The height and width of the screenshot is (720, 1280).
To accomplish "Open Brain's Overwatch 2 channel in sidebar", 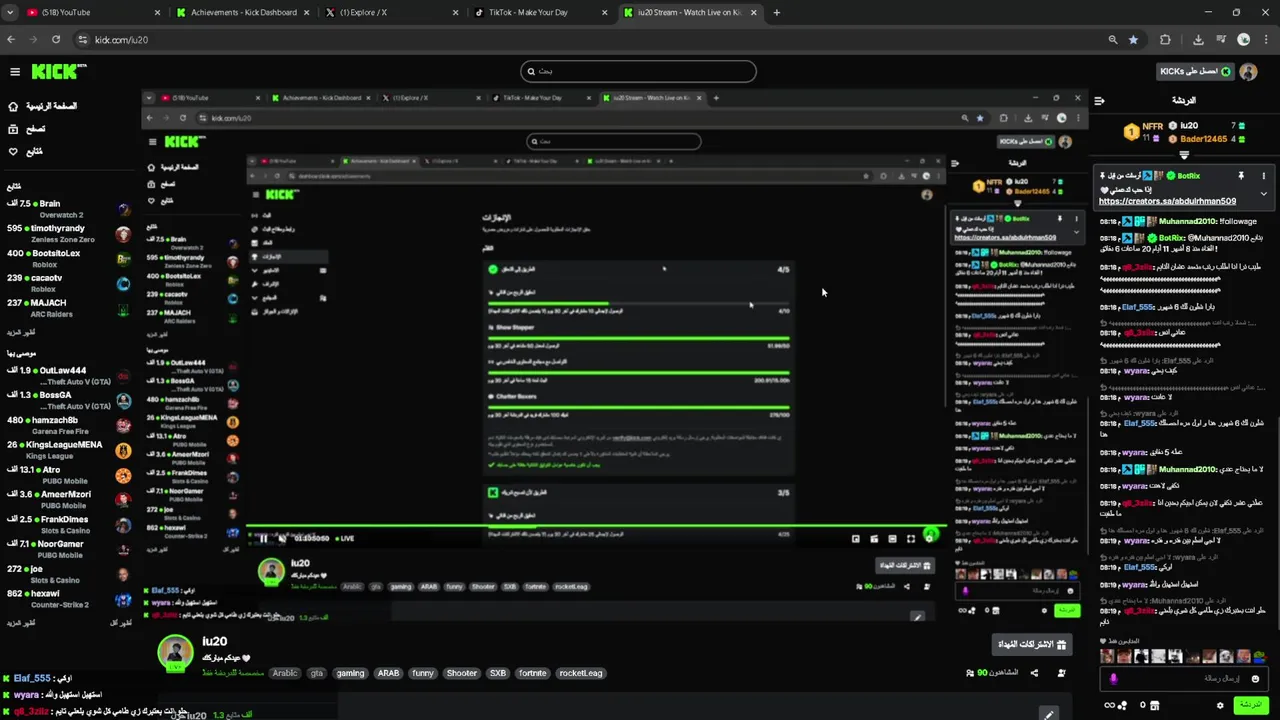I will tap(68, 209).
